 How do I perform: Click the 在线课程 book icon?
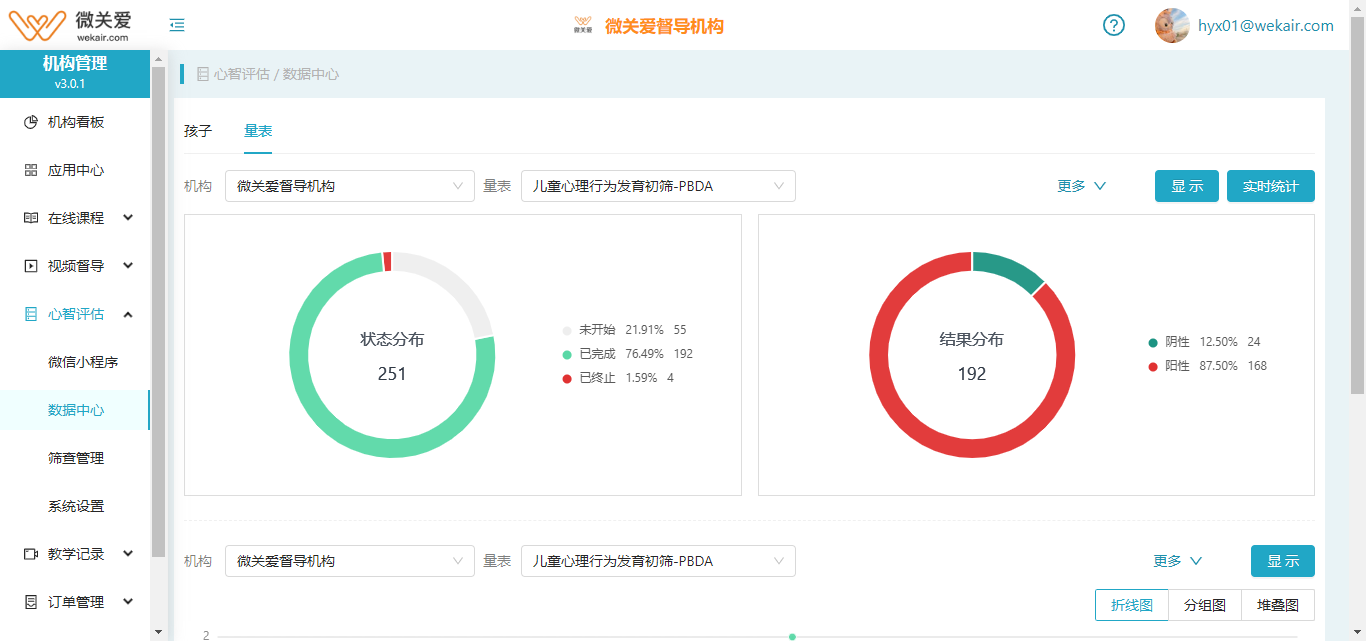pos(31,218)
